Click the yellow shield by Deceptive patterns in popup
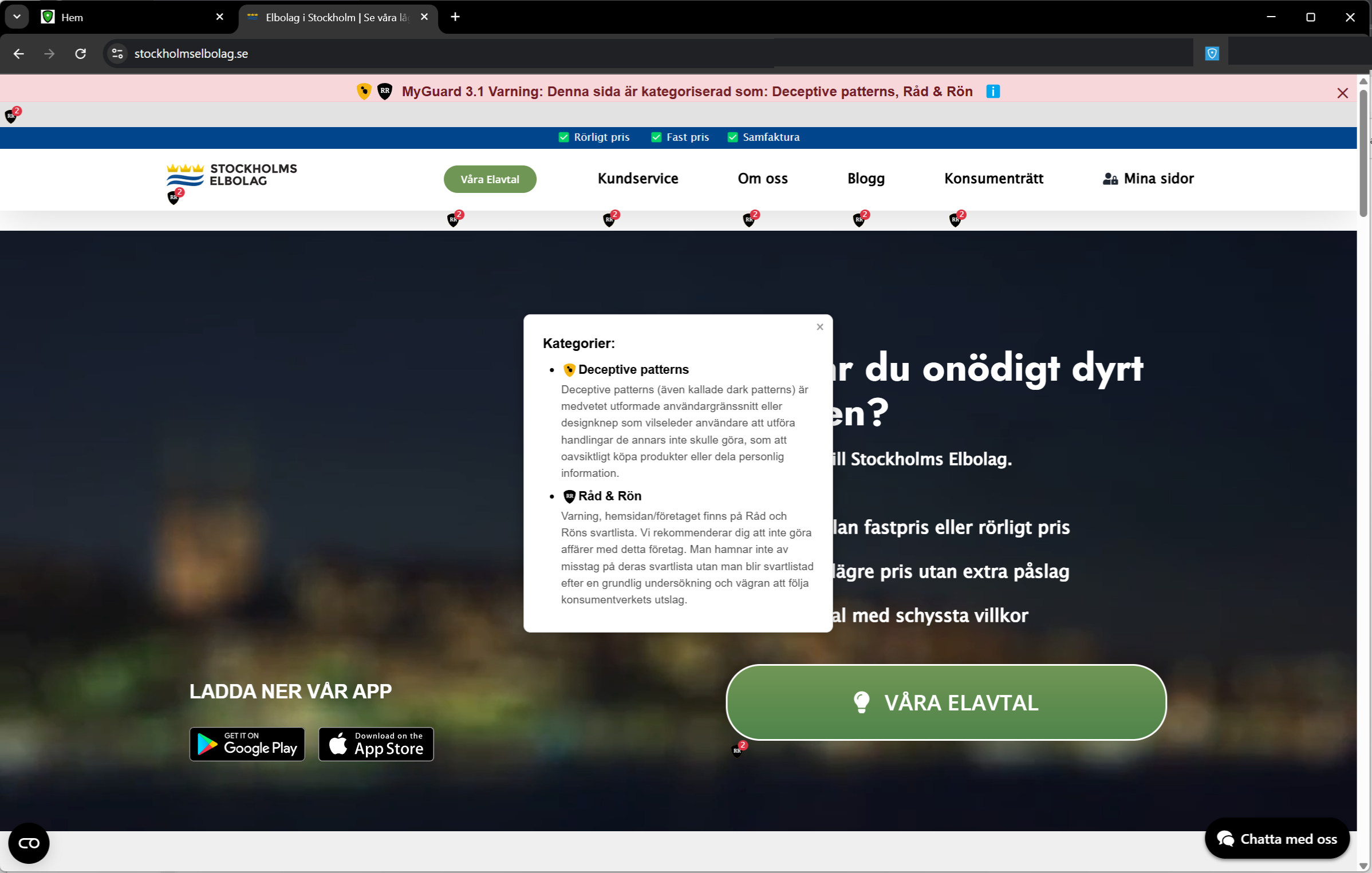Screen dimensions: 1372x873 [569, 370]
